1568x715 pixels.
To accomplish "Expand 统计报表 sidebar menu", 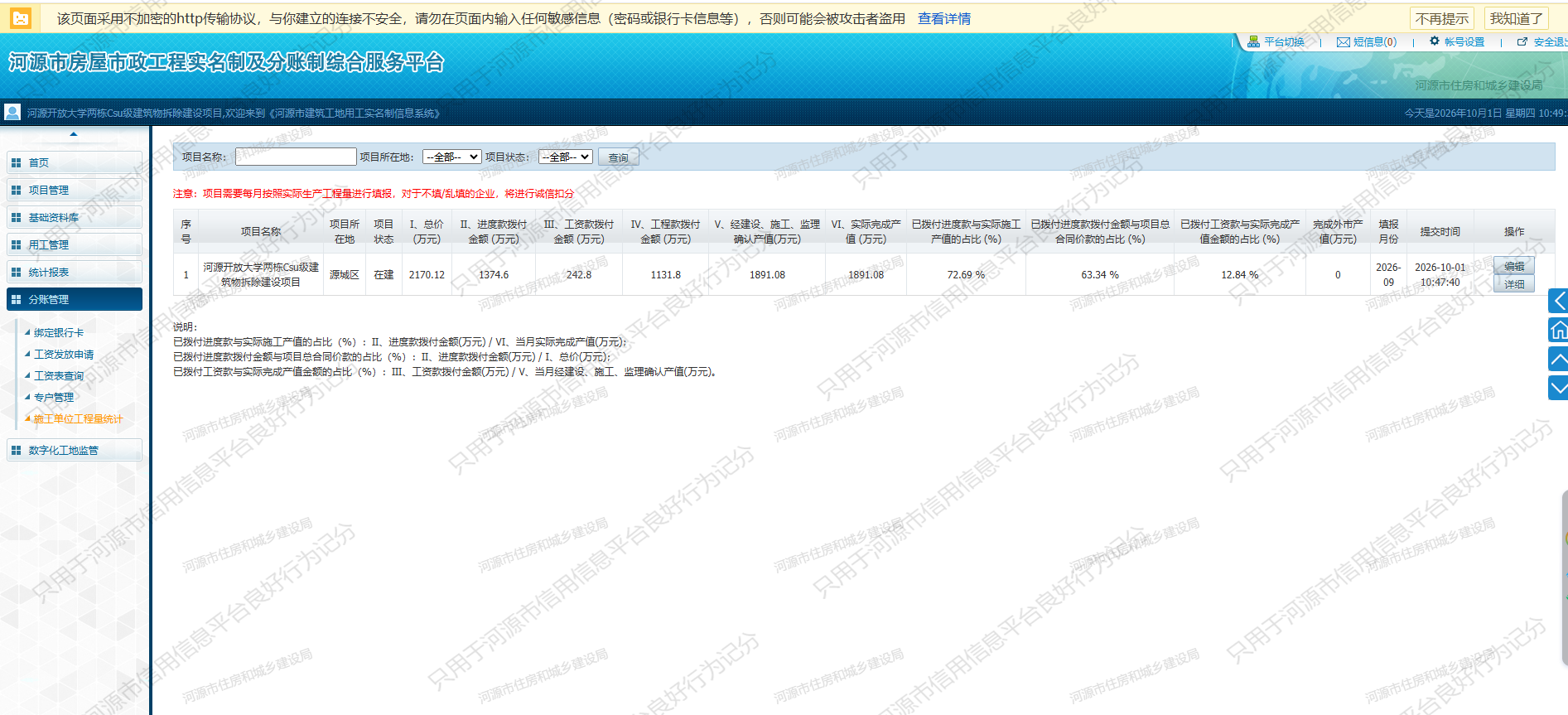I will [x=75, y=272].
